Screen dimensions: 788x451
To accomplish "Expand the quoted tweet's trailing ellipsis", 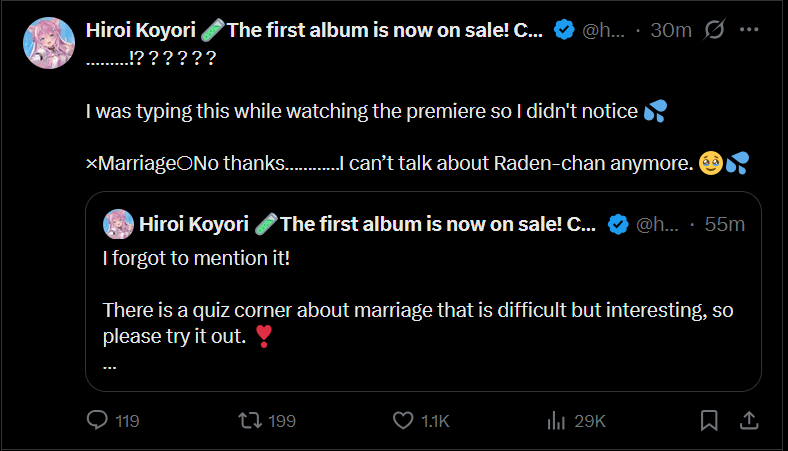I will (110, 364).
